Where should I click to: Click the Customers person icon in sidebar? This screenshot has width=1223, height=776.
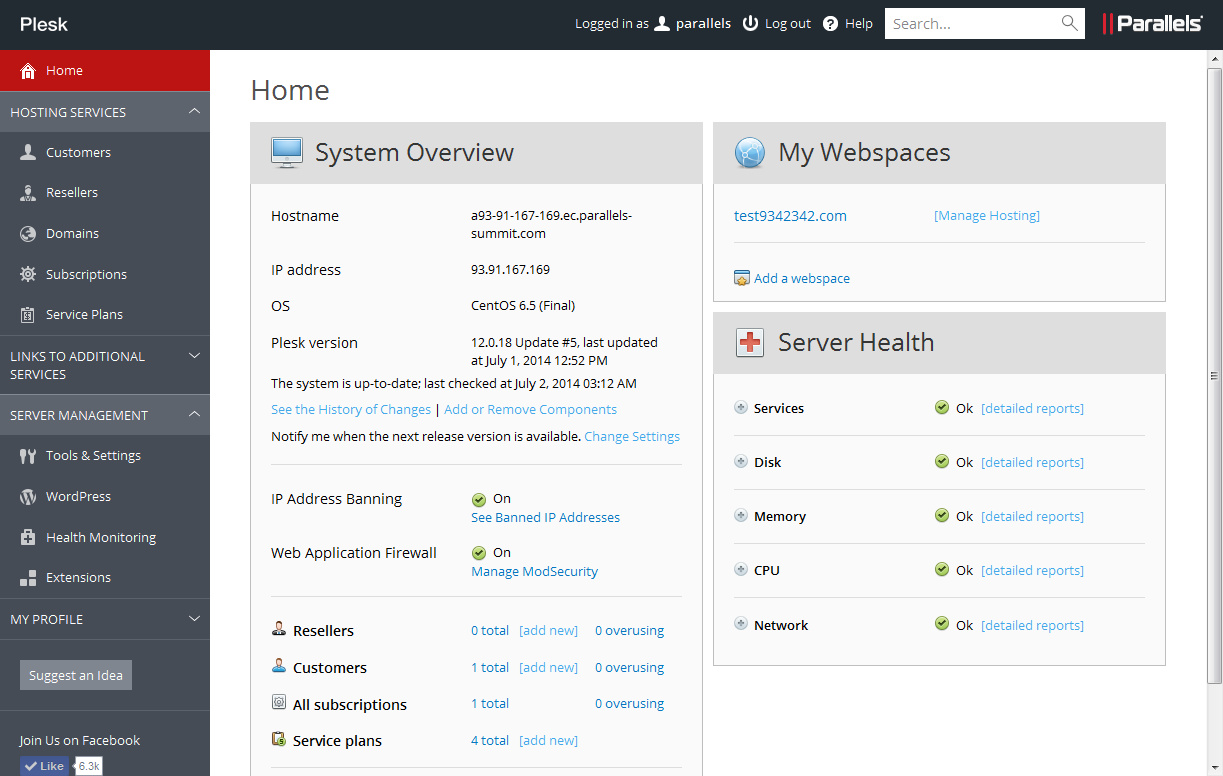point(28,152)
